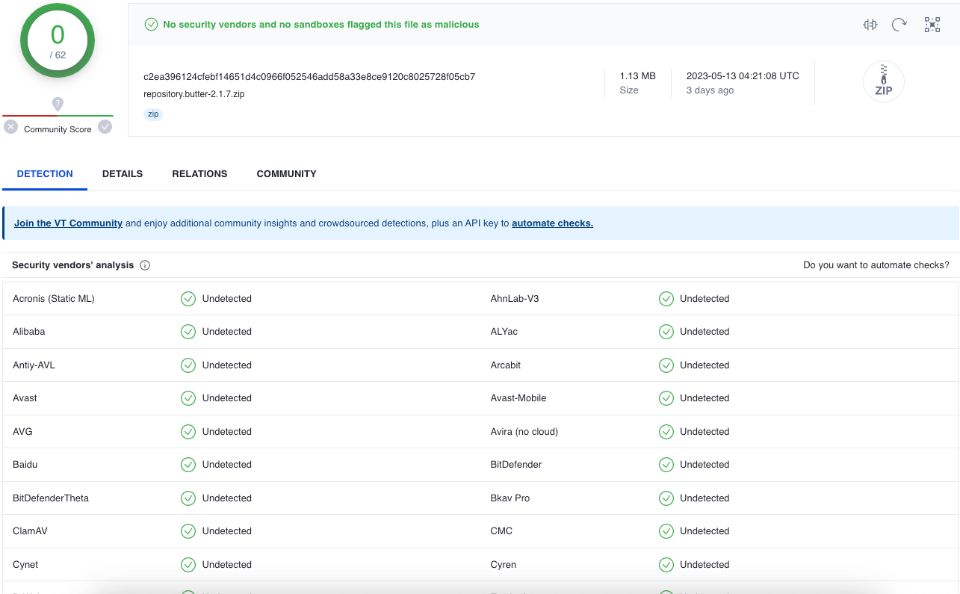Viewport: 960px width, 594px height.
Task: Click the ALYac undetected check icon
Action: pyautogui.click(x=666, y=332)
